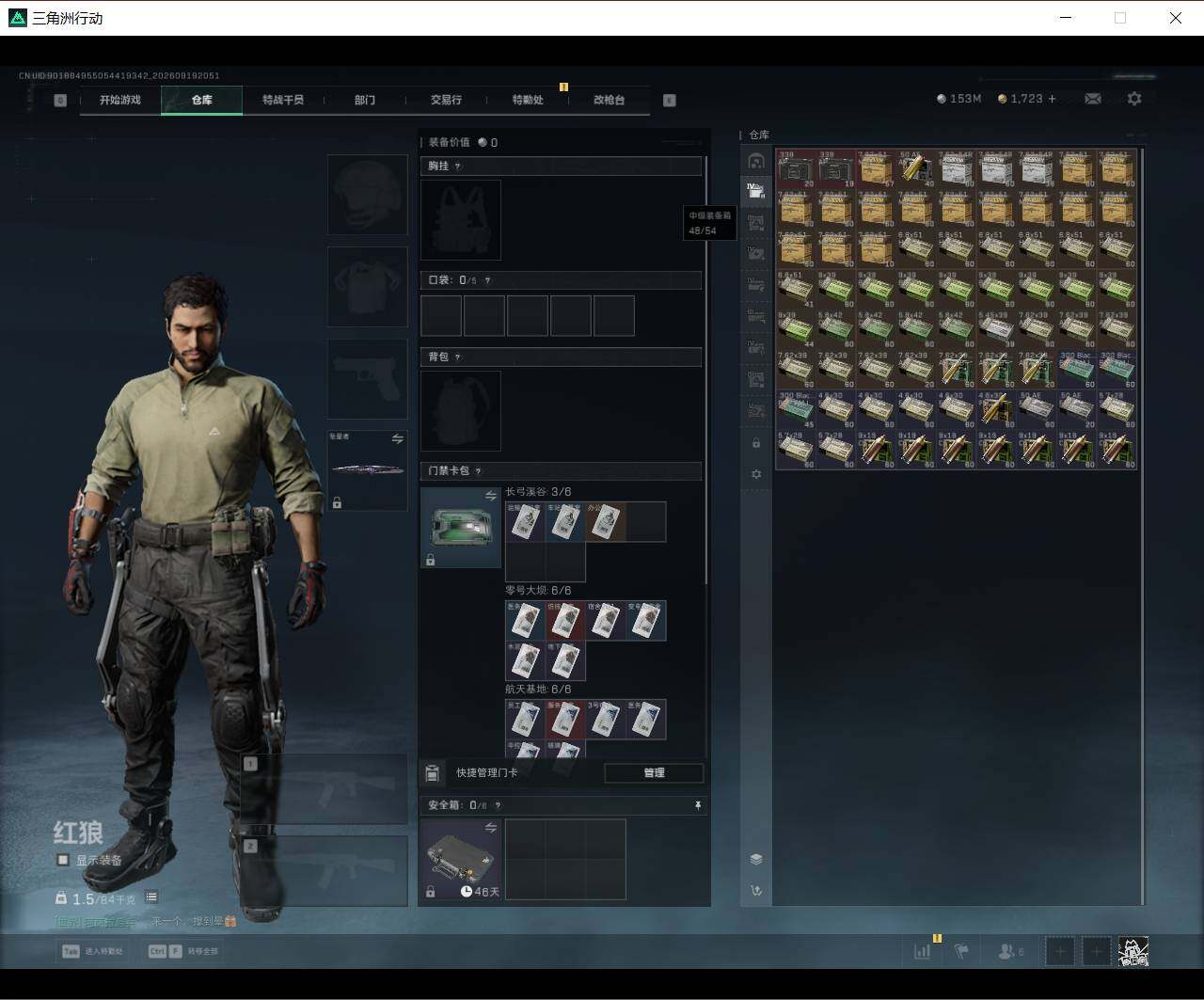This screenshot has height=1000, width=1204.
Task: Select 5.45x39 ammo box with count 39
Action: coord(996,328)
